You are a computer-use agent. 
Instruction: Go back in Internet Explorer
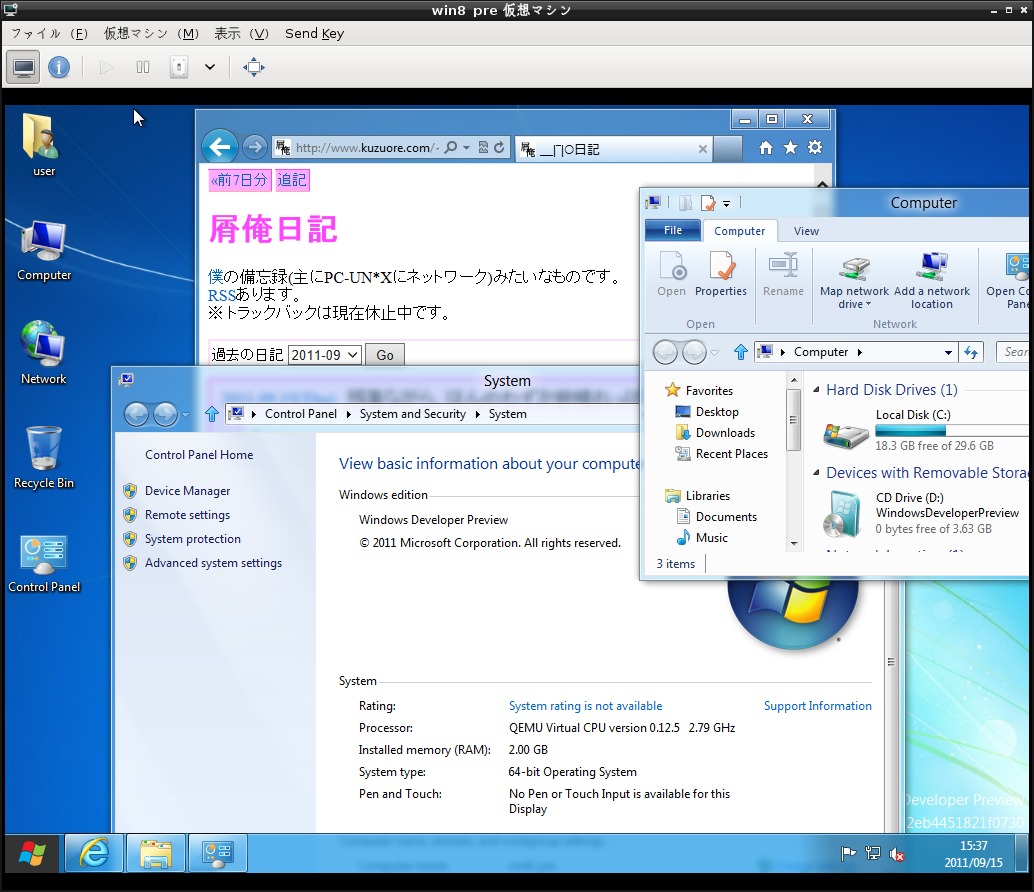coord(220,147)
